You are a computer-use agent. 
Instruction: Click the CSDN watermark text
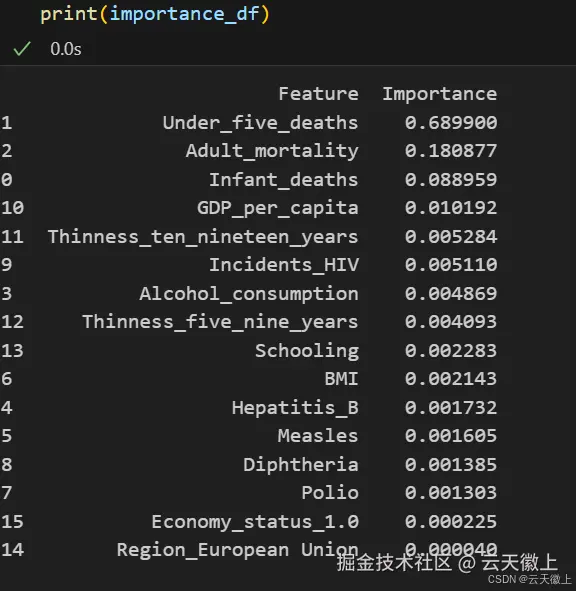(530, 579)
